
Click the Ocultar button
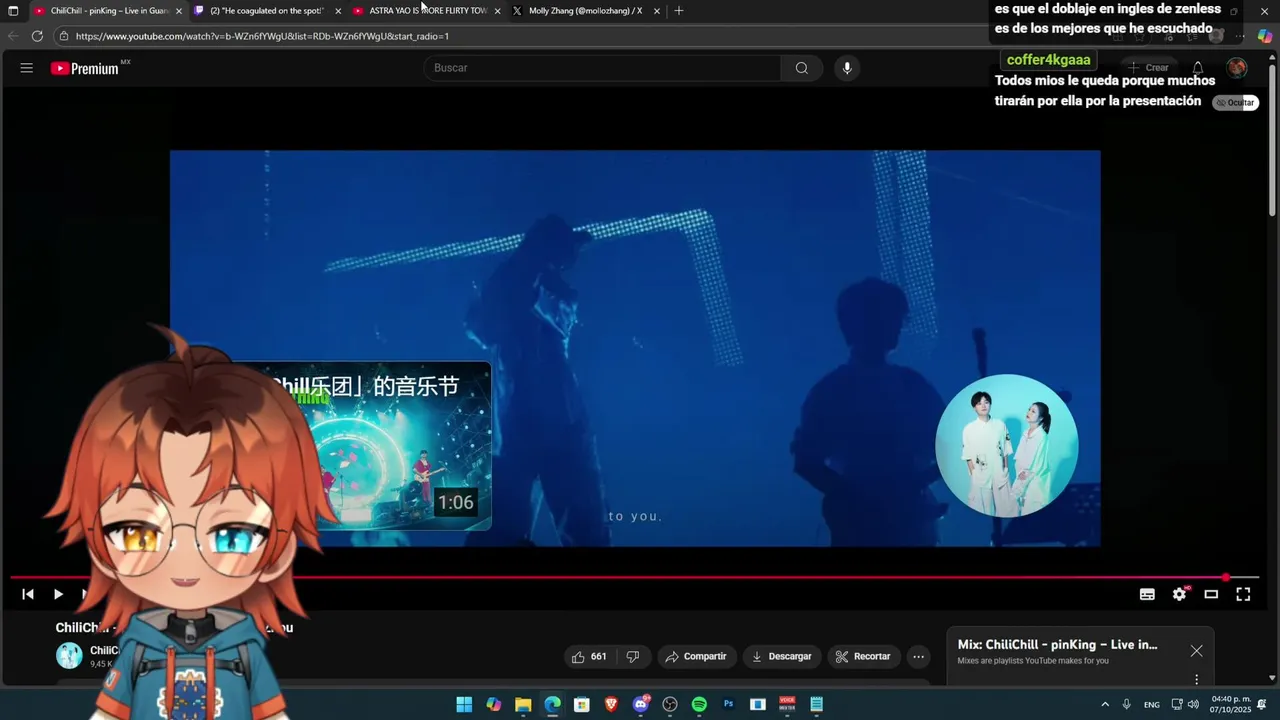(x=1236, y=103)
